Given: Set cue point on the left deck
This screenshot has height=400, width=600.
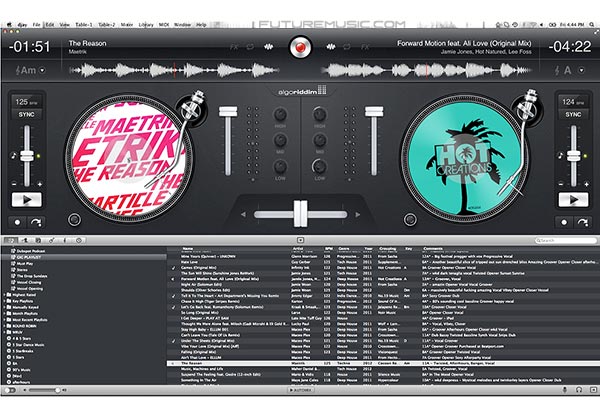Looking at the screenshot, I should (x=17, y=222).
